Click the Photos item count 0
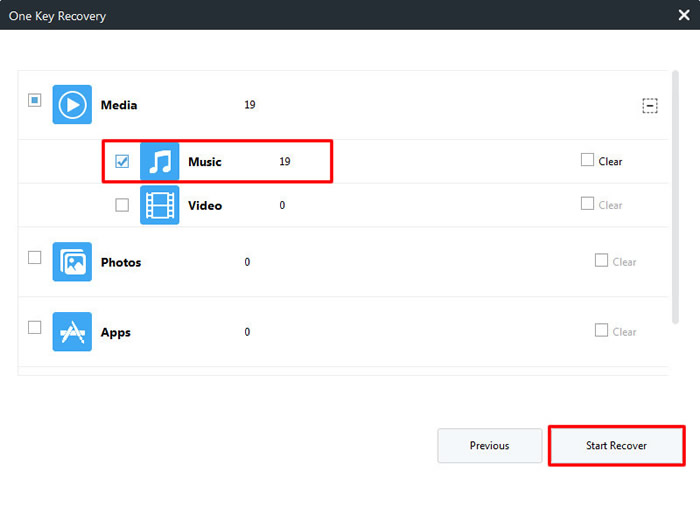Viewport: 700px width, 507px height. point(247,262)
